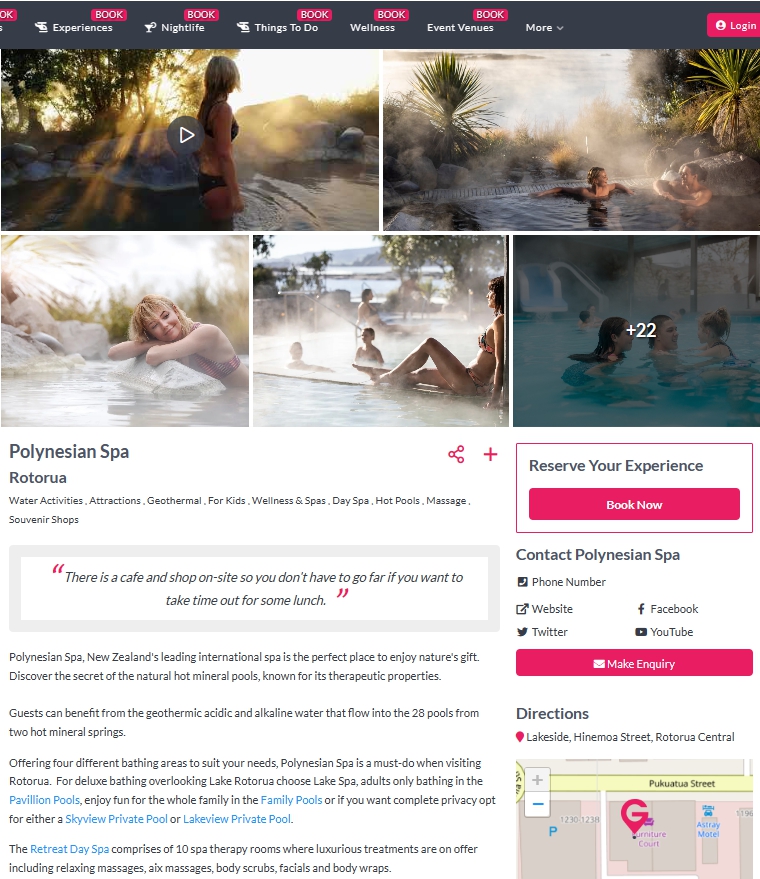The width and height of the screenshot is (760, 879).
Task: Open the Nightlife menu item
Action: [x=174, y=27]
